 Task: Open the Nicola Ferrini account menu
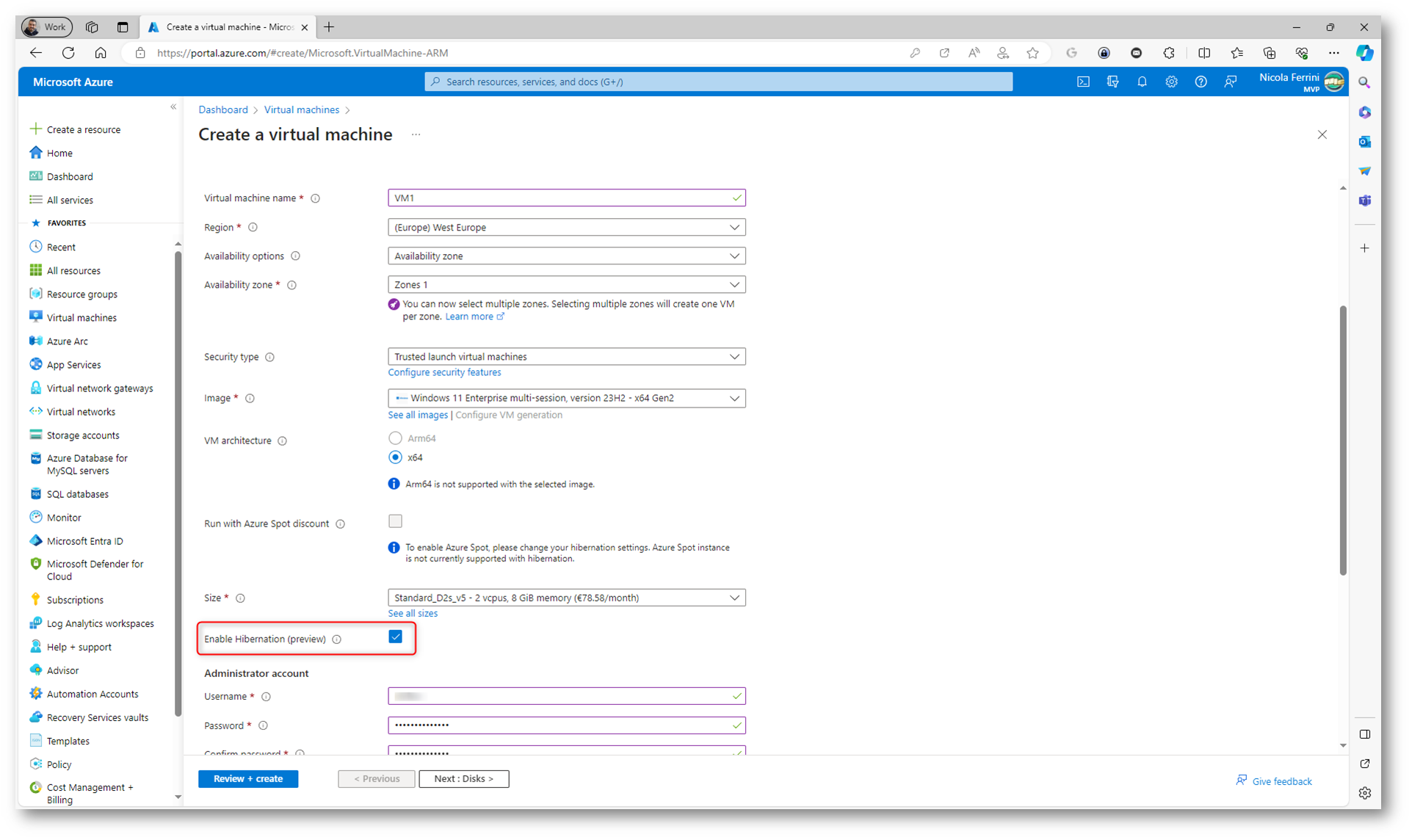[x=1300, y=82]
